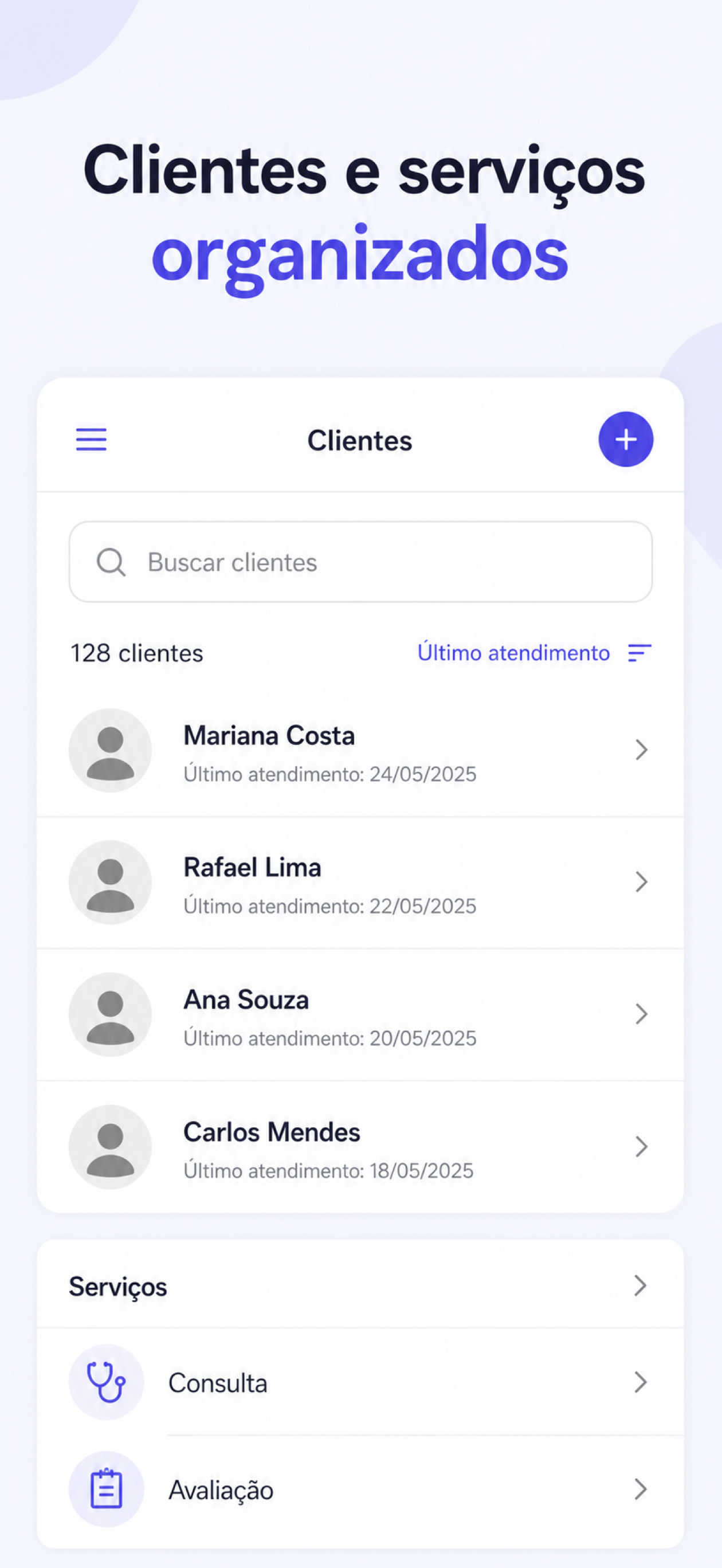Select the Consulta service label
Image resolution: width=722 pixels, height=1568 pixels.
(x=218, y=1383)
